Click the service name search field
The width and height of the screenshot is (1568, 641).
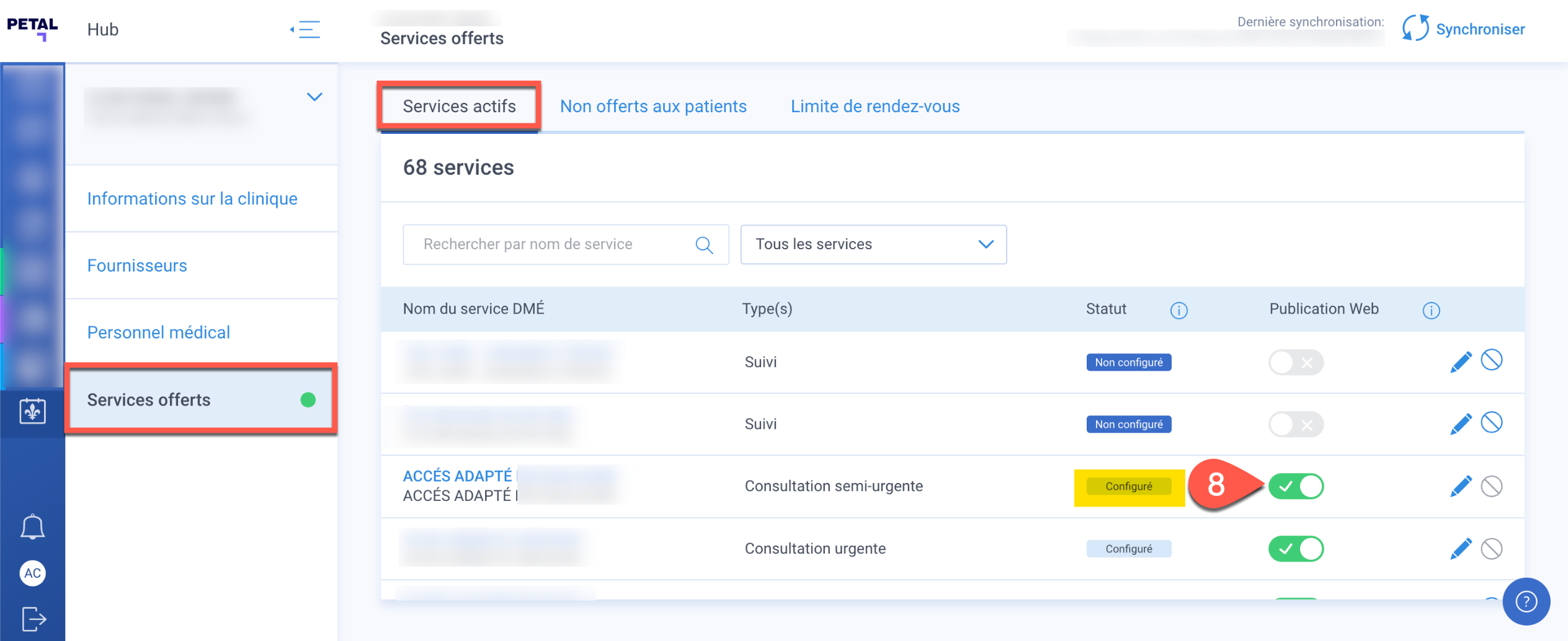(x=552, y=244)
